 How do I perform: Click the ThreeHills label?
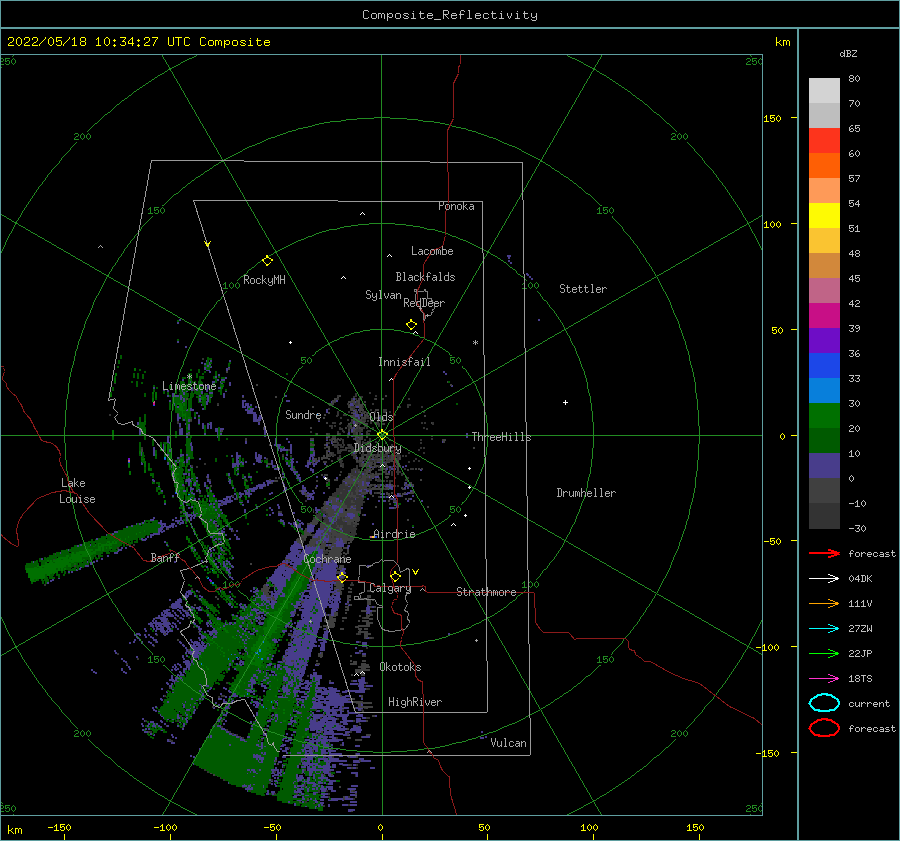click(x=502, y=437)
